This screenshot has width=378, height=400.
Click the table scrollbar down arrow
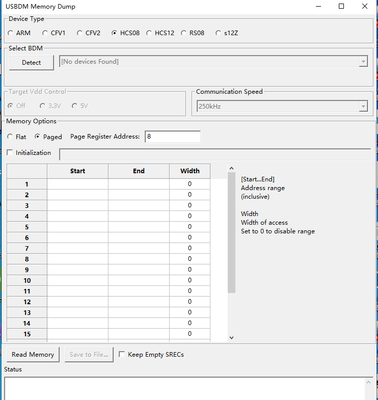click(x=232, y=337)
